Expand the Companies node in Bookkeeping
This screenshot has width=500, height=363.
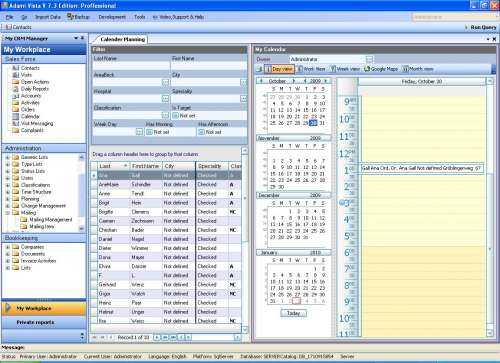(7, 247)
